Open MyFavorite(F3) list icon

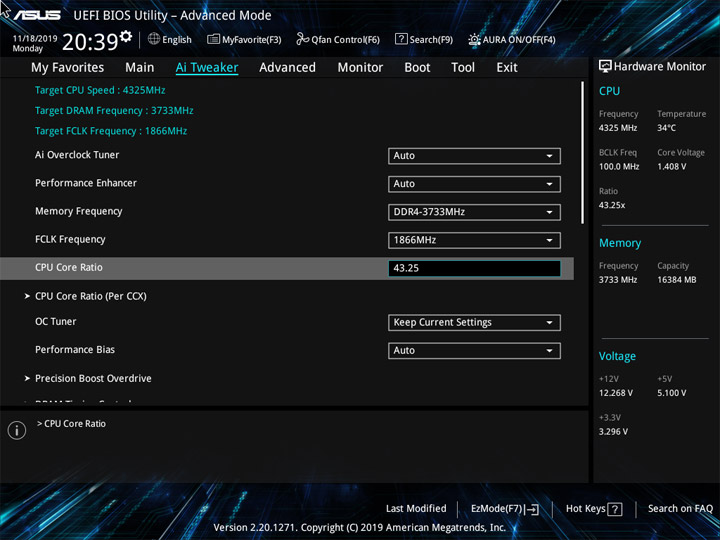[x=213, y=39]
